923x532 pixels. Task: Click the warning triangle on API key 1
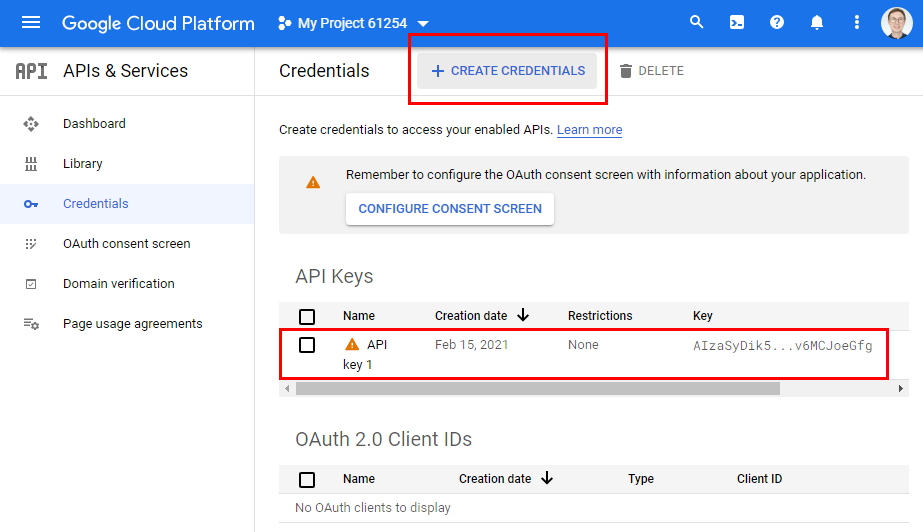(x=351, y=344)
